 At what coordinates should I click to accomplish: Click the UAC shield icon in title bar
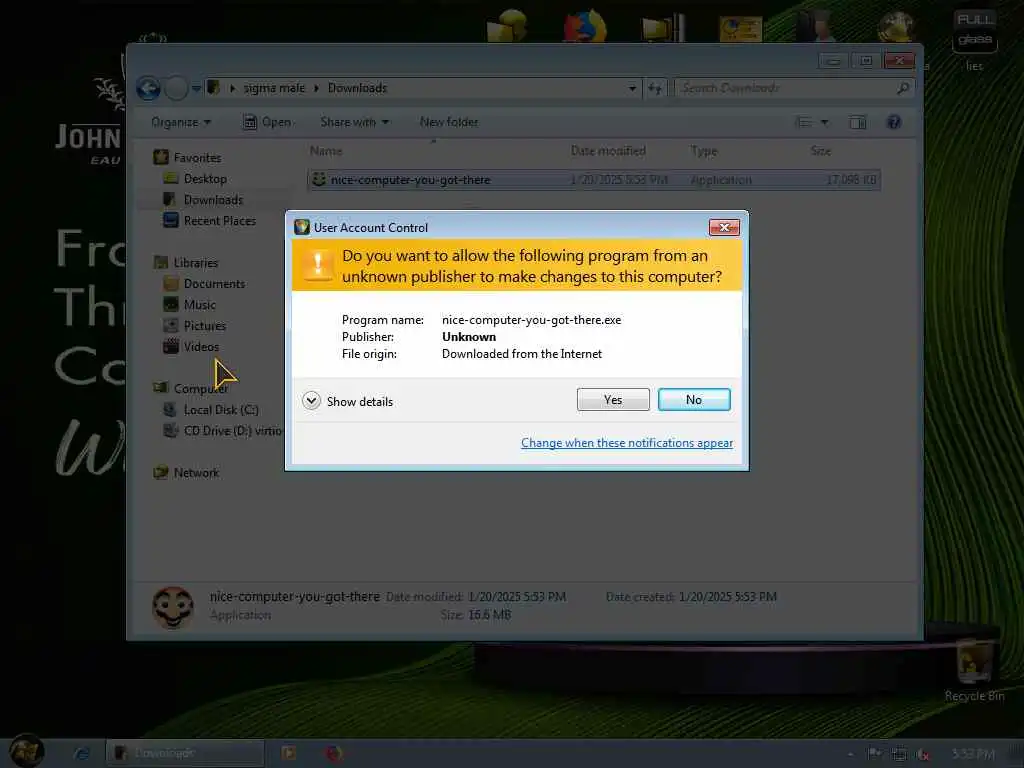302,227
